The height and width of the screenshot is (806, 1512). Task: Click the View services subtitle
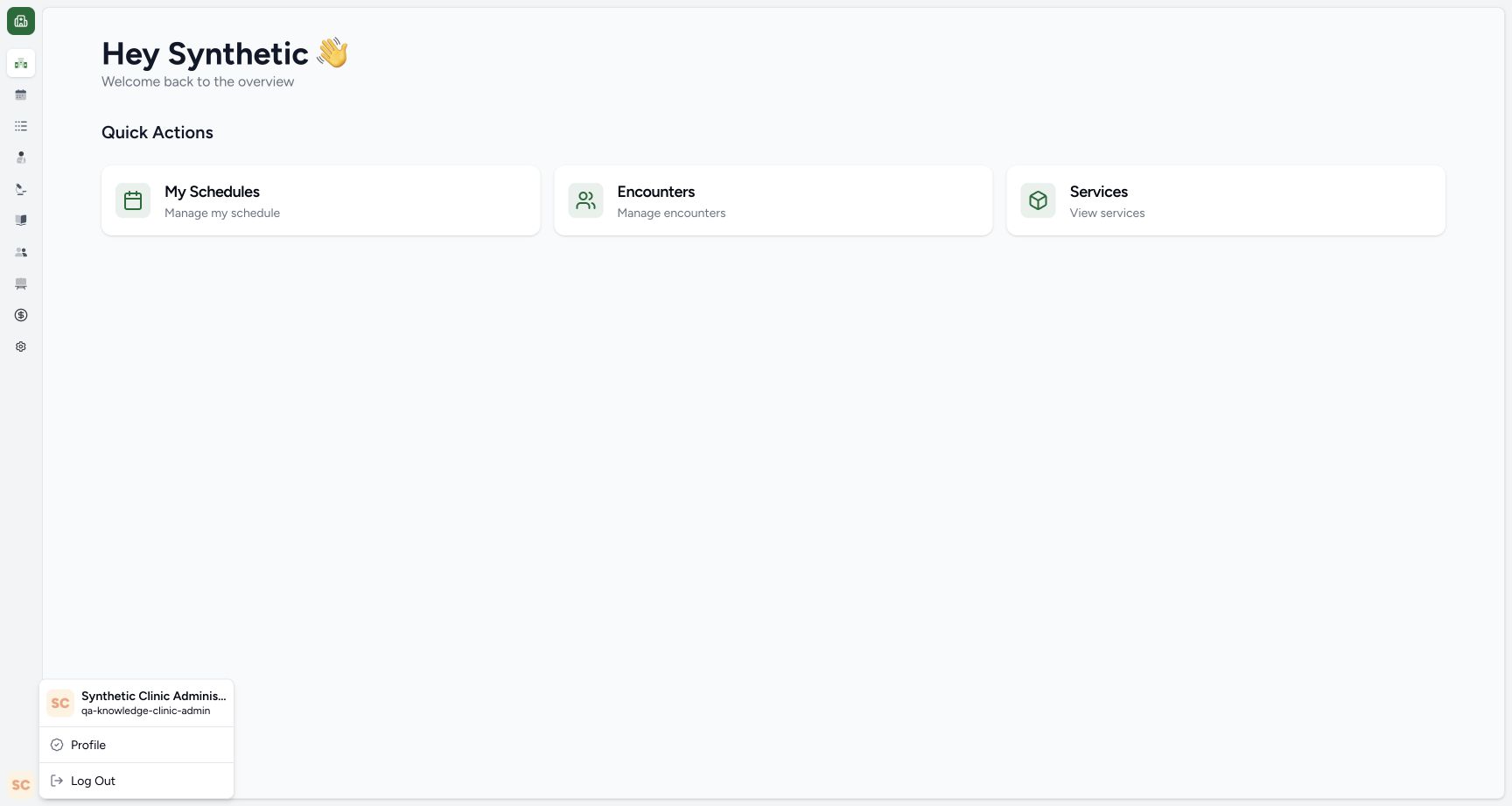pyautogui.click(x=1107, y=213)
